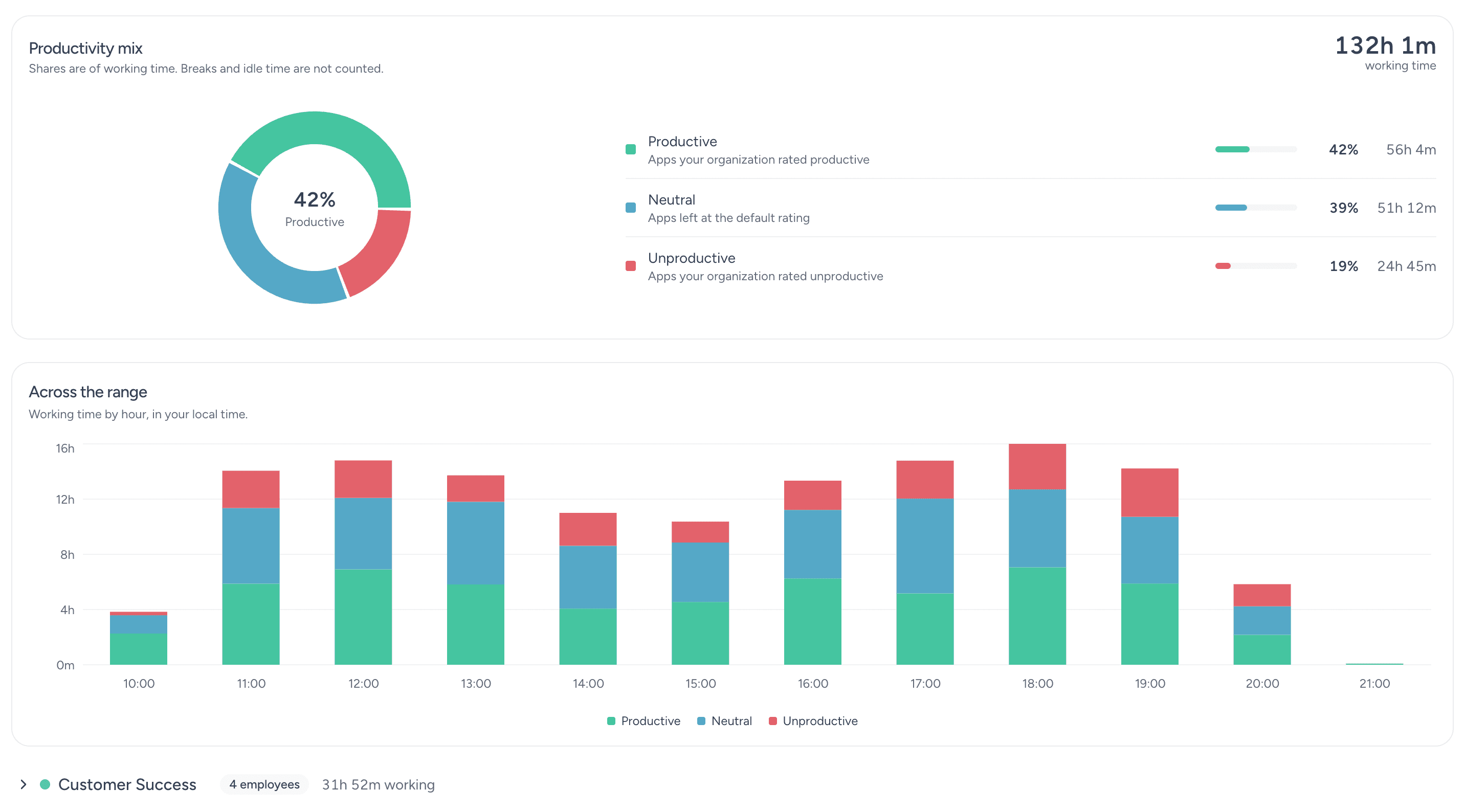Click the Productive row title
The height and width of the screenshot is (812, 1465).
click(x=682, y=141)
